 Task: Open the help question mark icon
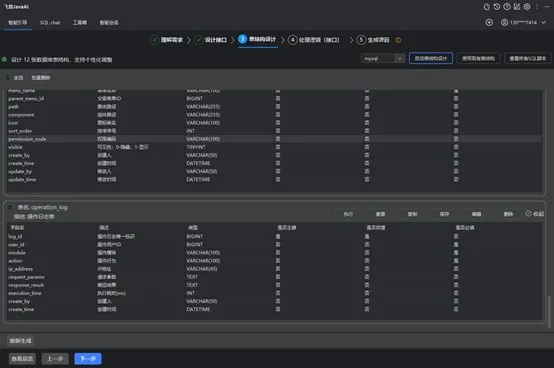507,7
